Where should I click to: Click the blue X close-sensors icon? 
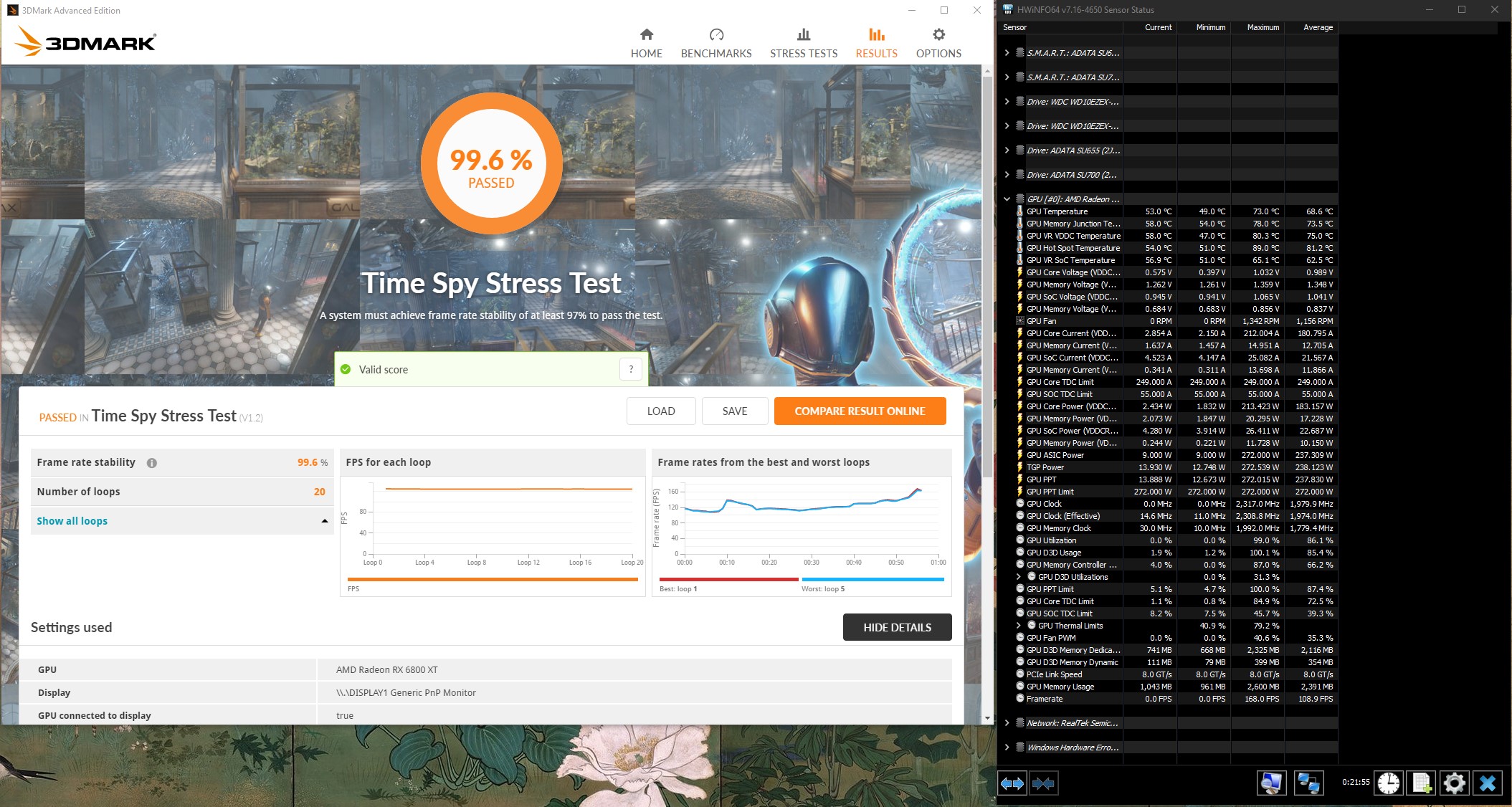point(1488,783)
